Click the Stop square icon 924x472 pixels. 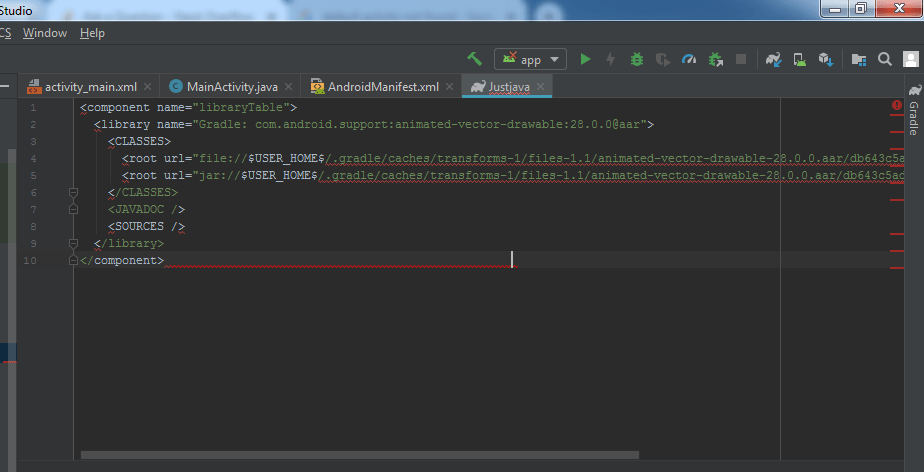(741, 59)
